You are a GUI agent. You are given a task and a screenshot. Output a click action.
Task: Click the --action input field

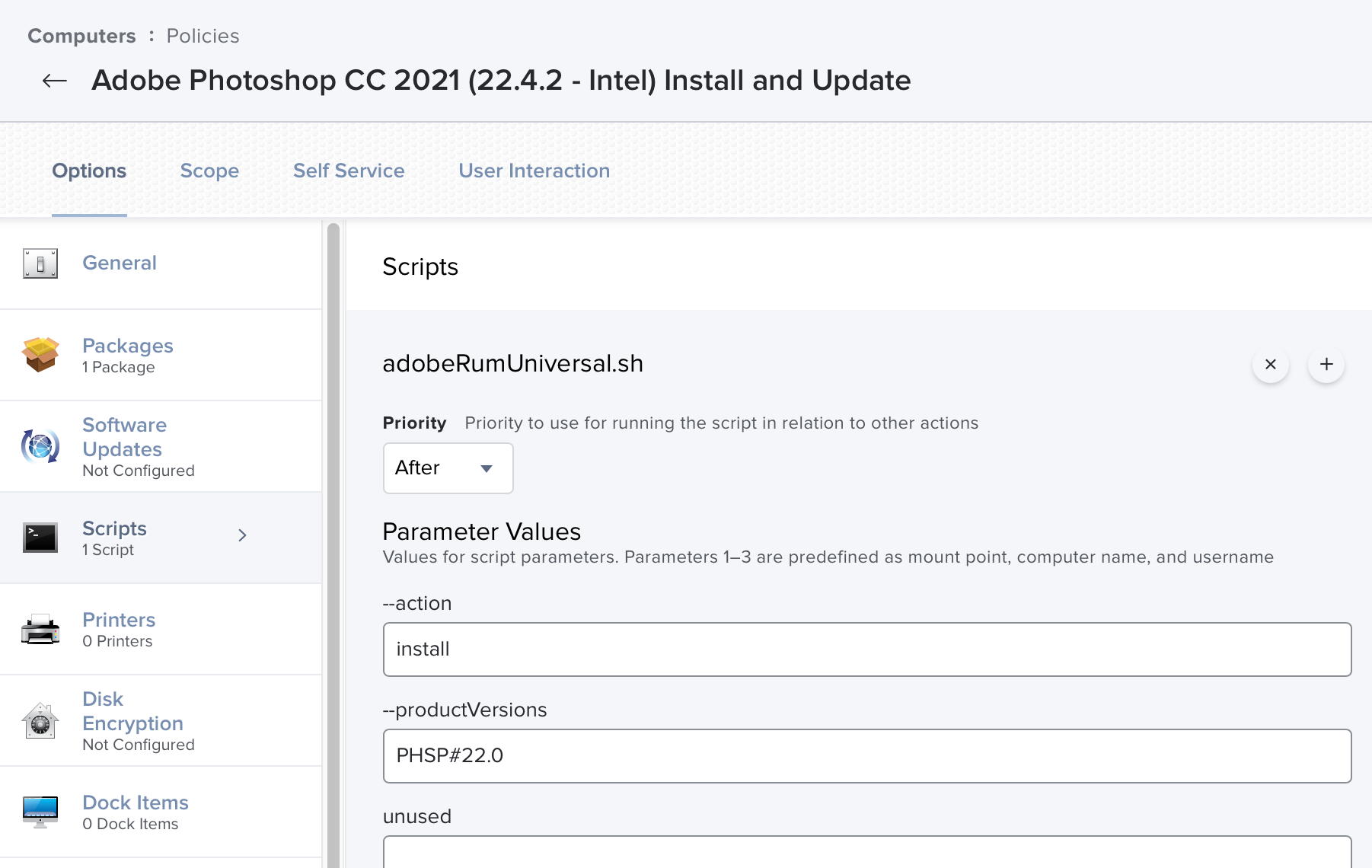867,649
